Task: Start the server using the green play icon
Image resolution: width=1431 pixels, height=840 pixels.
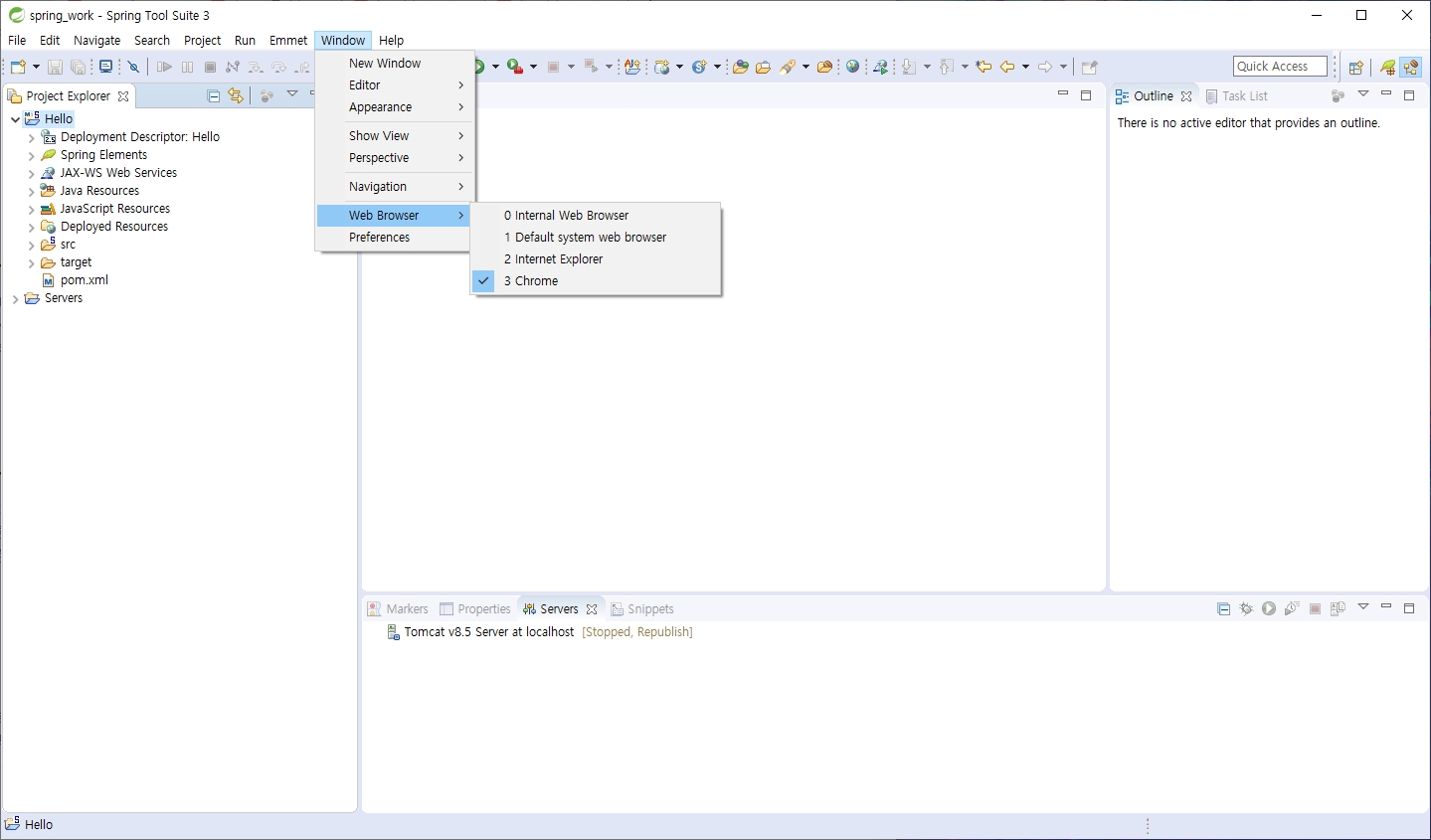Action: tap(1269, 608)
